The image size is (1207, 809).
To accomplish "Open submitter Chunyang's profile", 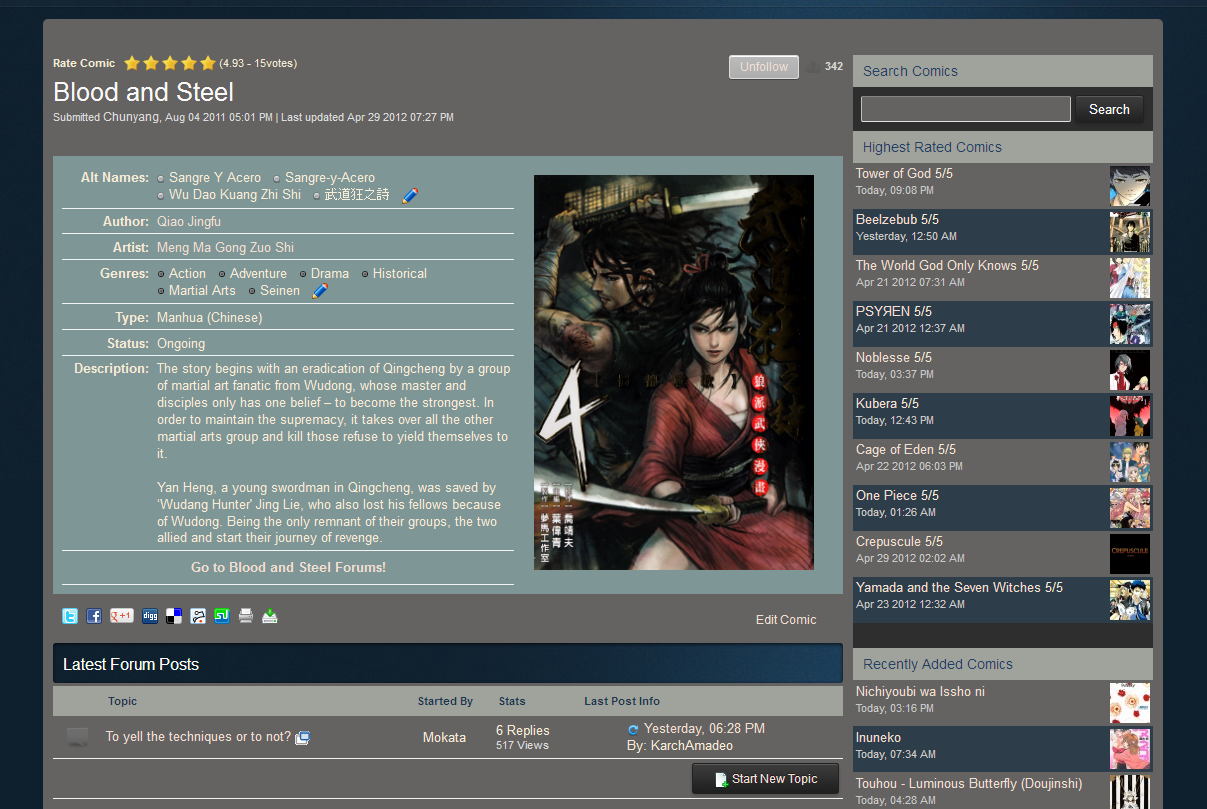I will tap(131, 117).
